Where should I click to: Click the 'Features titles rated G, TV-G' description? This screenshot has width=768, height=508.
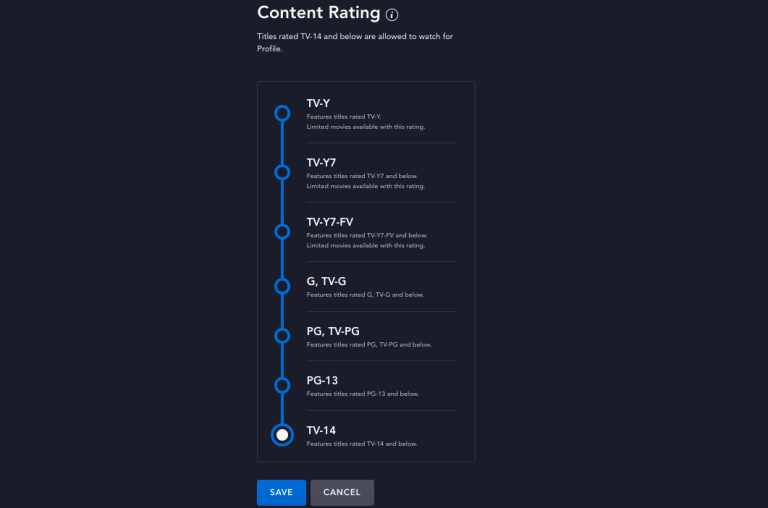(365, 295)
